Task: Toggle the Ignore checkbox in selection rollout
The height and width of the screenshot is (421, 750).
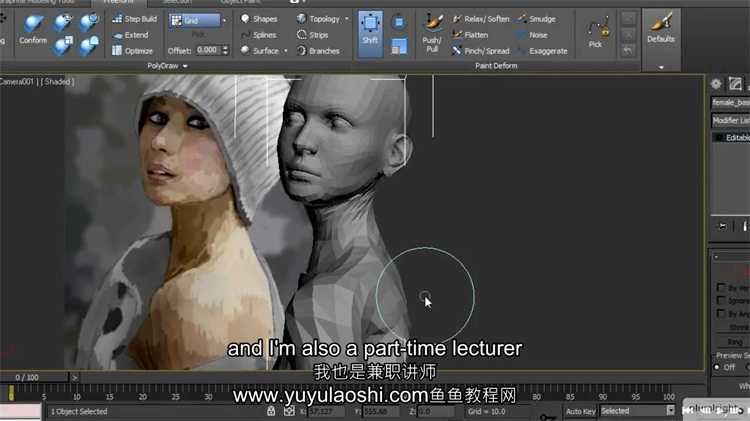Action: pyautogui.click(x=721, y=300)
